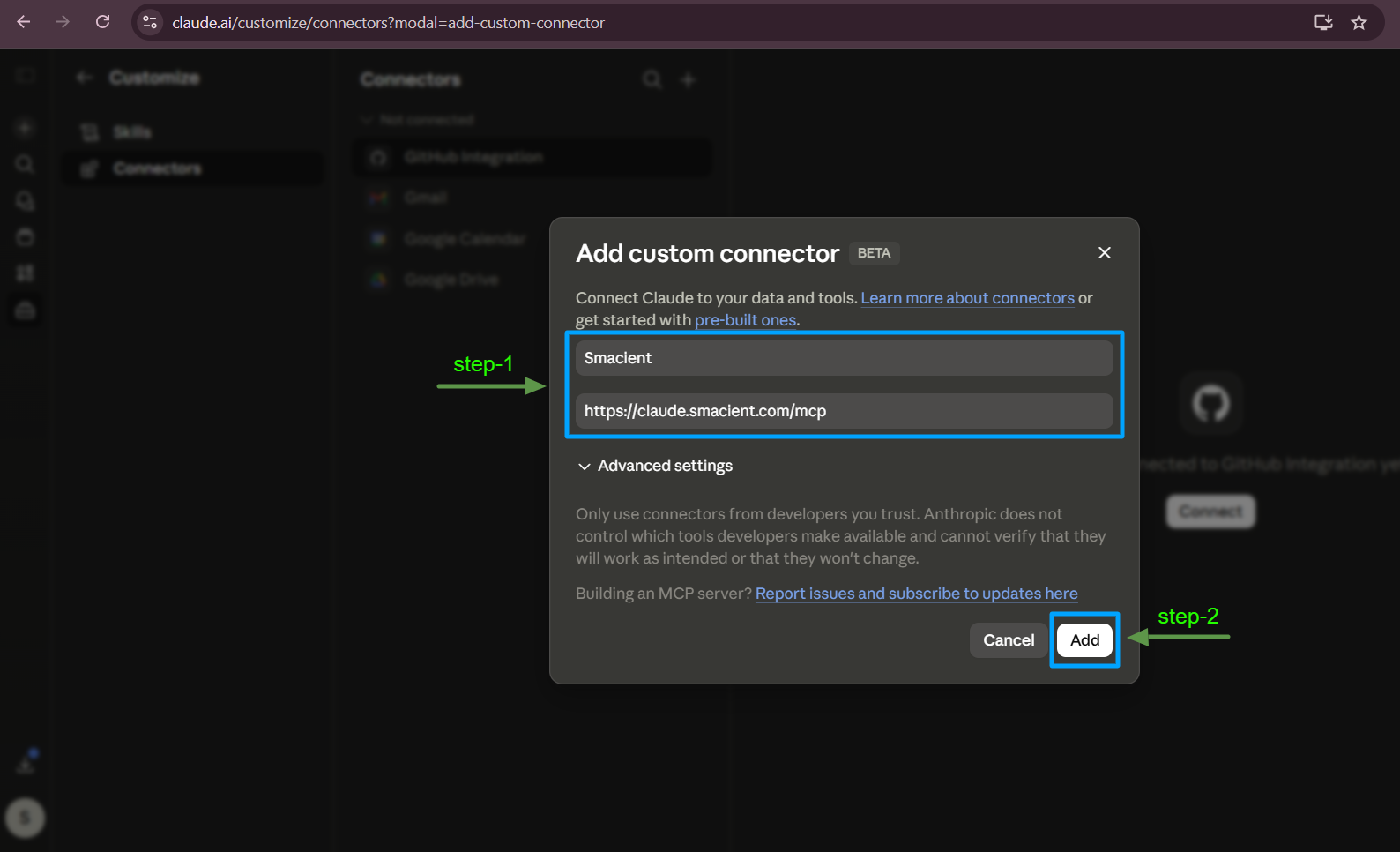1400x852 pixels.
Task: Expand Advanced settings
Action: coord(655,466)
